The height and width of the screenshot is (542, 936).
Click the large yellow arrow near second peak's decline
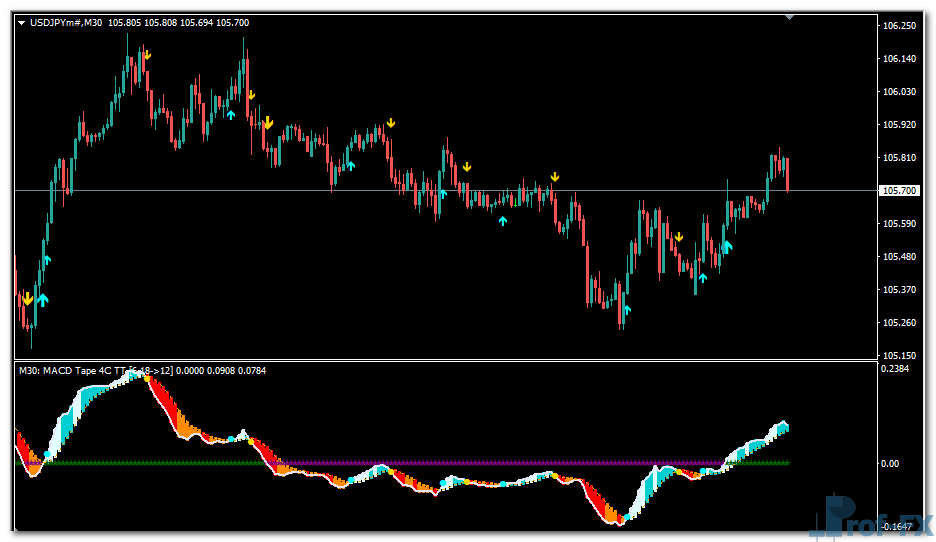point(268,123)
